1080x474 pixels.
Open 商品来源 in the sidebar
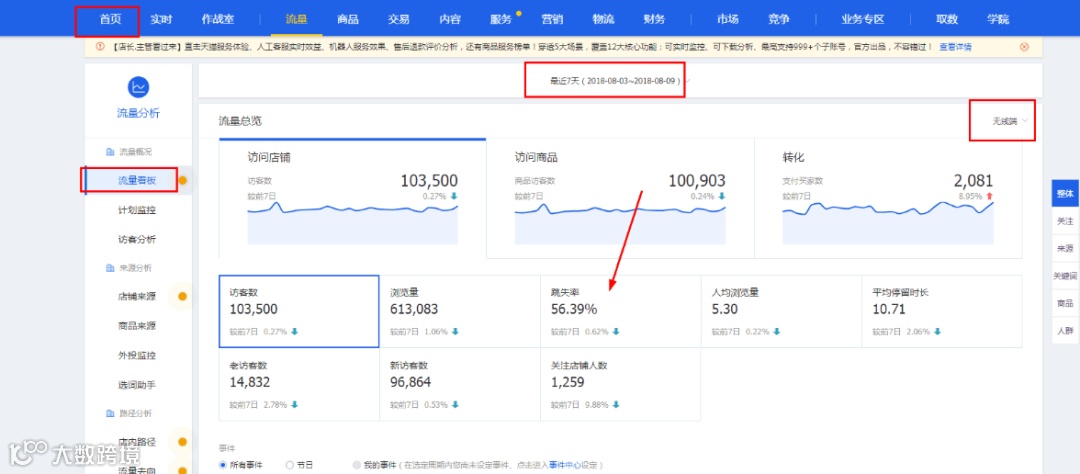click(137, 326)
